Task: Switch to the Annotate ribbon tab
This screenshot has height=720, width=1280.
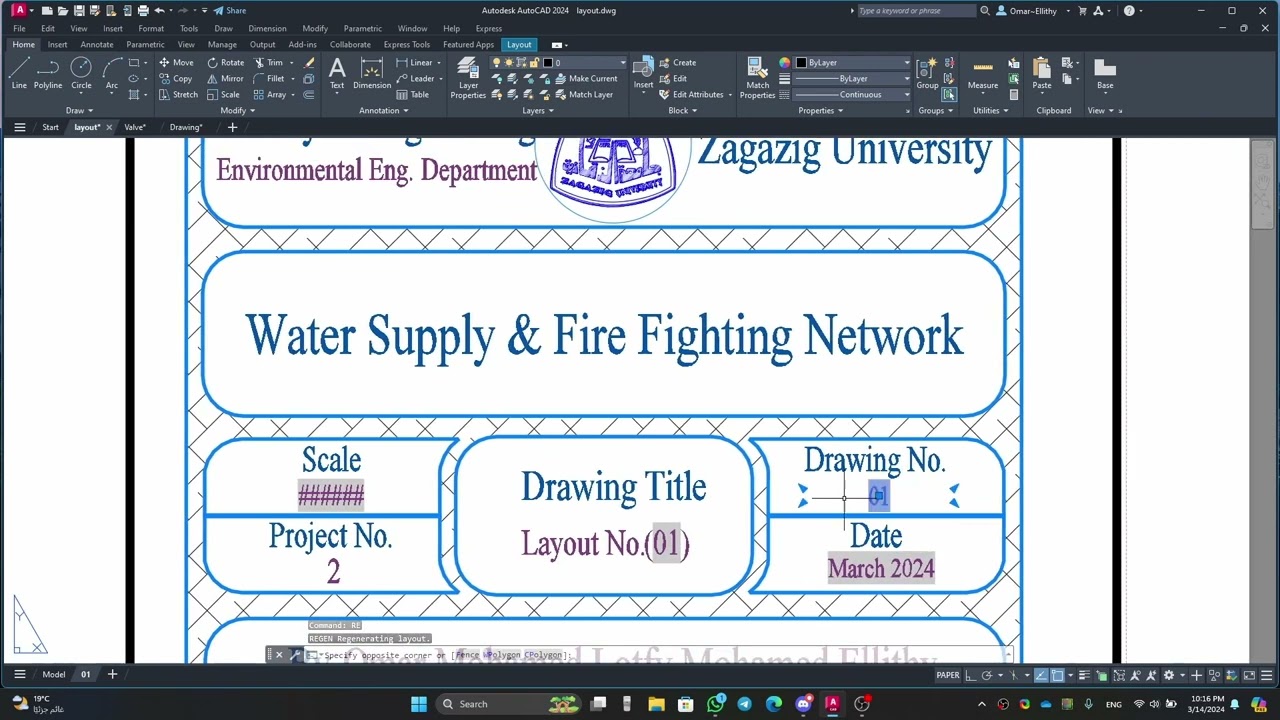Action: (97, 44)
